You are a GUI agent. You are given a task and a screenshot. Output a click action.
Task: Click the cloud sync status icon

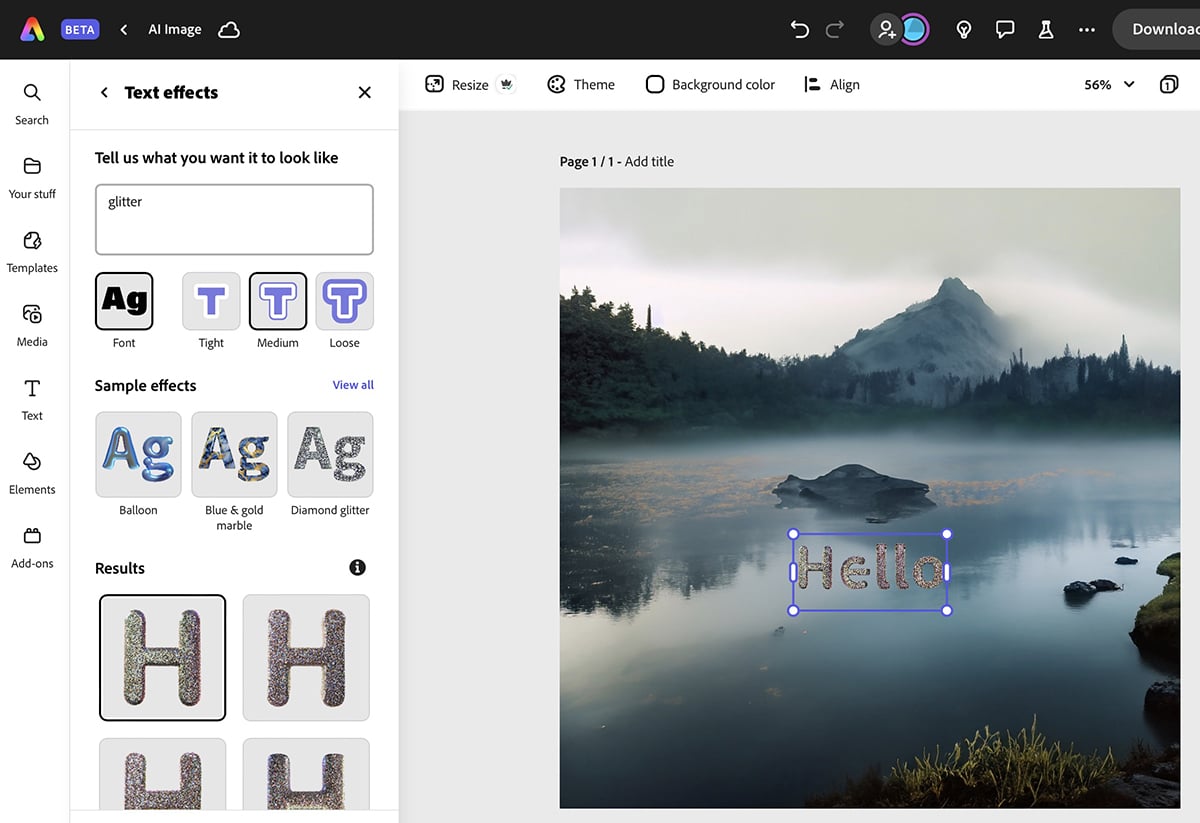pos(229,29)
